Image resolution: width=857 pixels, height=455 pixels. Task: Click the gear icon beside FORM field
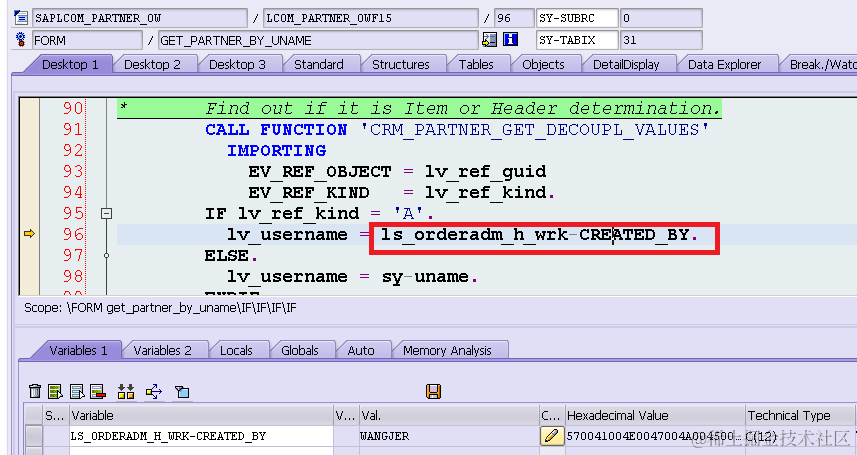(21, 39)
